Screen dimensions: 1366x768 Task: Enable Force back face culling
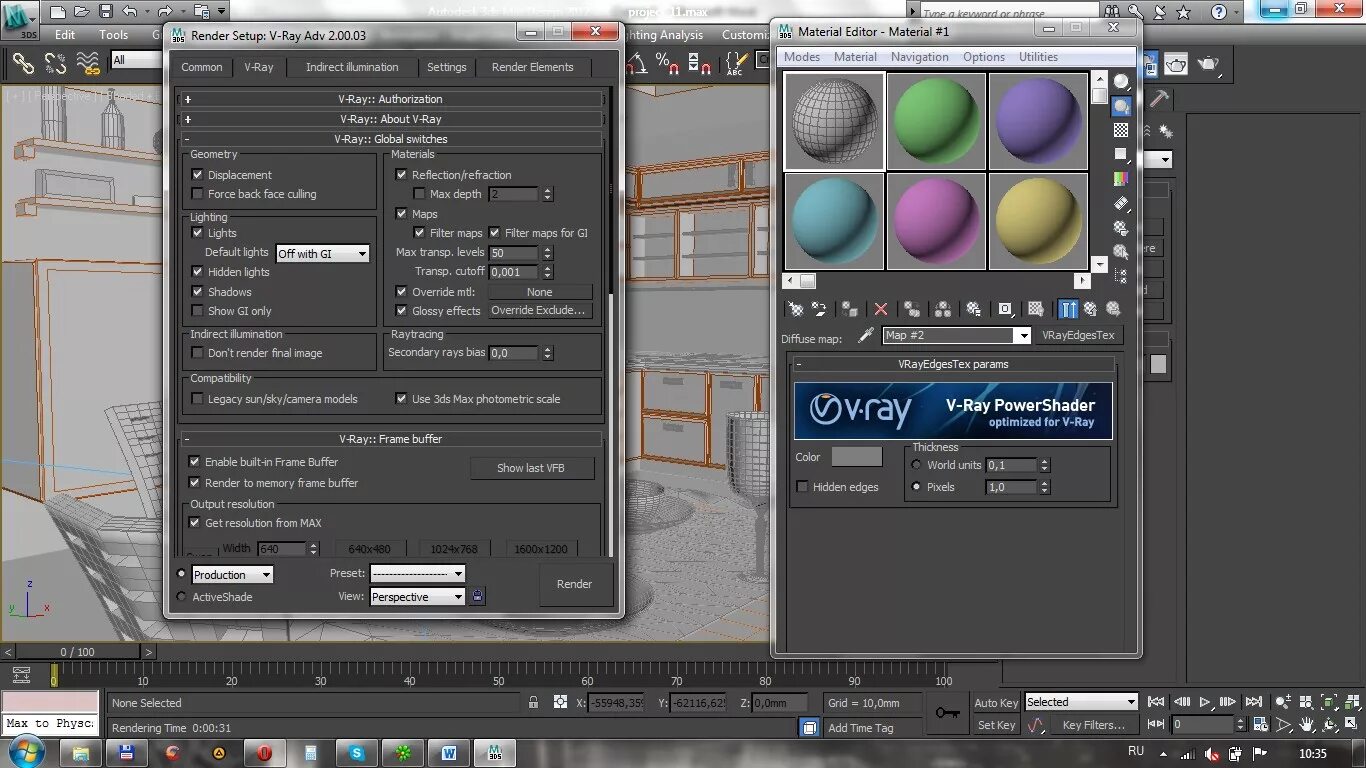(197, 194)
